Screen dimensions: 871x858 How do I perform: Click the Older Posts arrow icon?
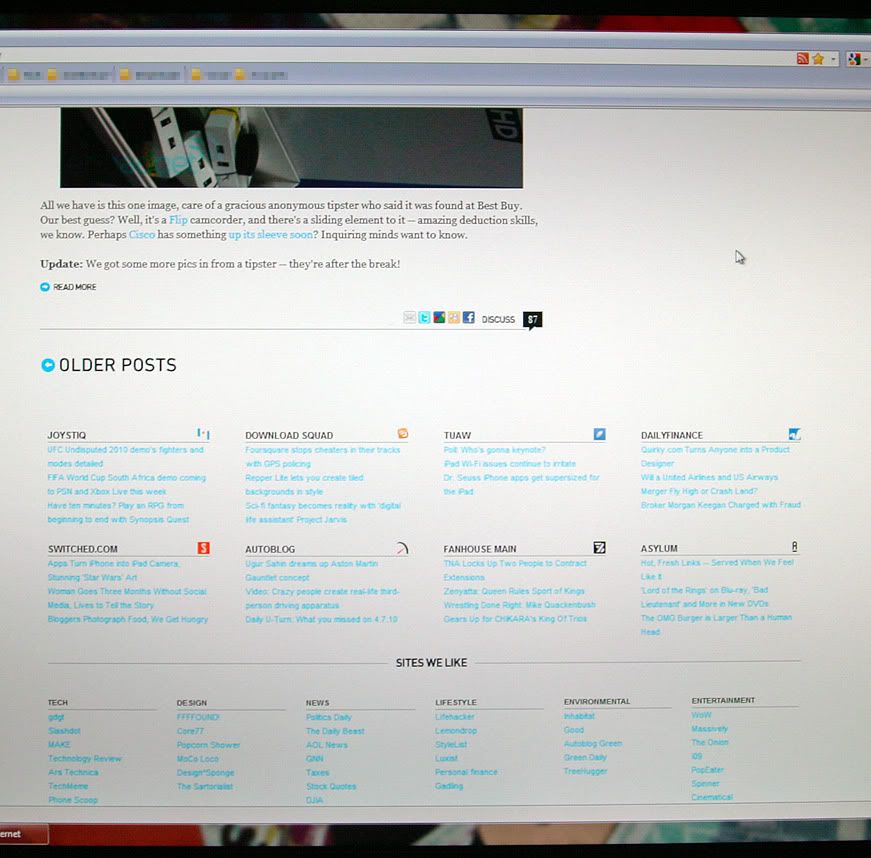48,365
